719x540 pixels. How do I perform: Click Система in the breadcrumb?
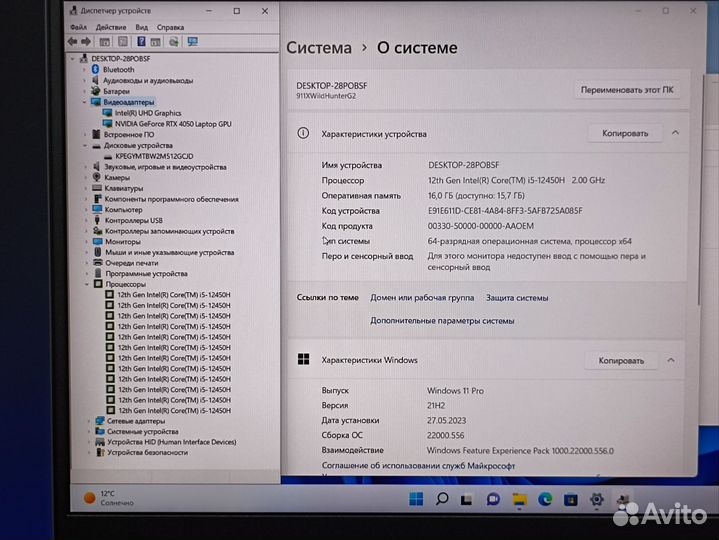(x=319, y=48)
